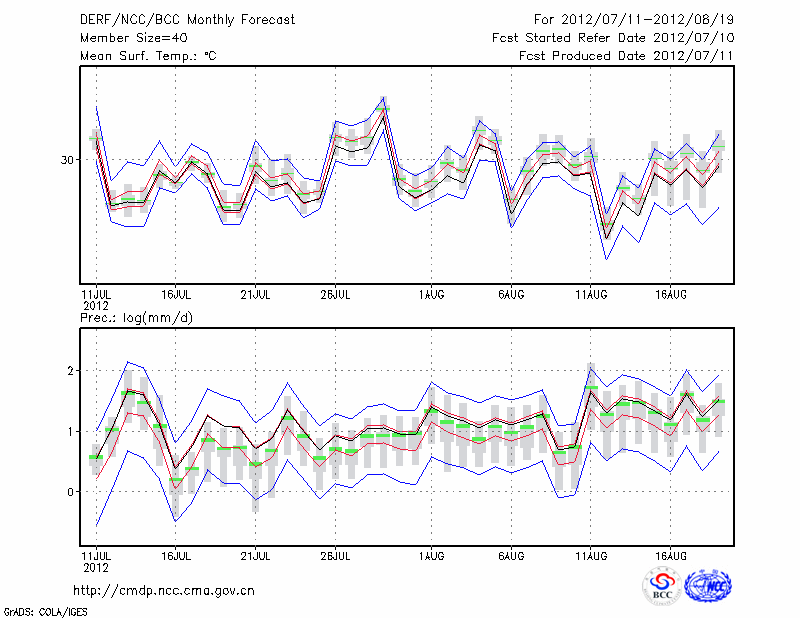The height and width of the screenshot is (618, 800).
Task: Click the Mean Surf. Temp. label
Action: click(x=148, y=56)
